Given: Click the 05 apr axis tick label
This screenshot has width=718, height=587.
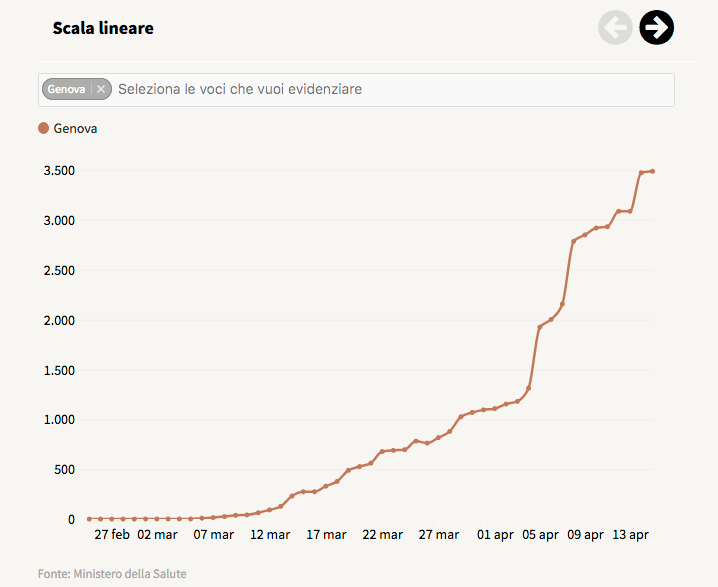Looking at the screenshot, I should (x=540, y=534).
